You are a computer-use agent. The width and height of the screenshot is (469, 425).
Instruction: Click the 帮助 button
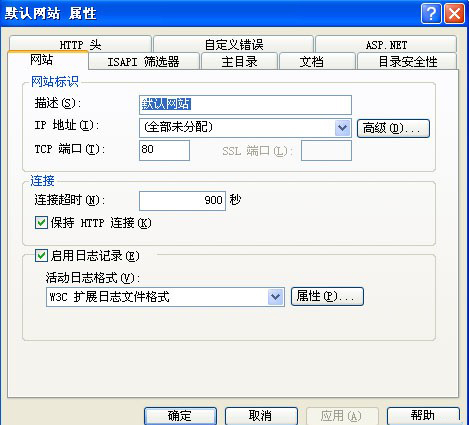[x=423, y=416]
